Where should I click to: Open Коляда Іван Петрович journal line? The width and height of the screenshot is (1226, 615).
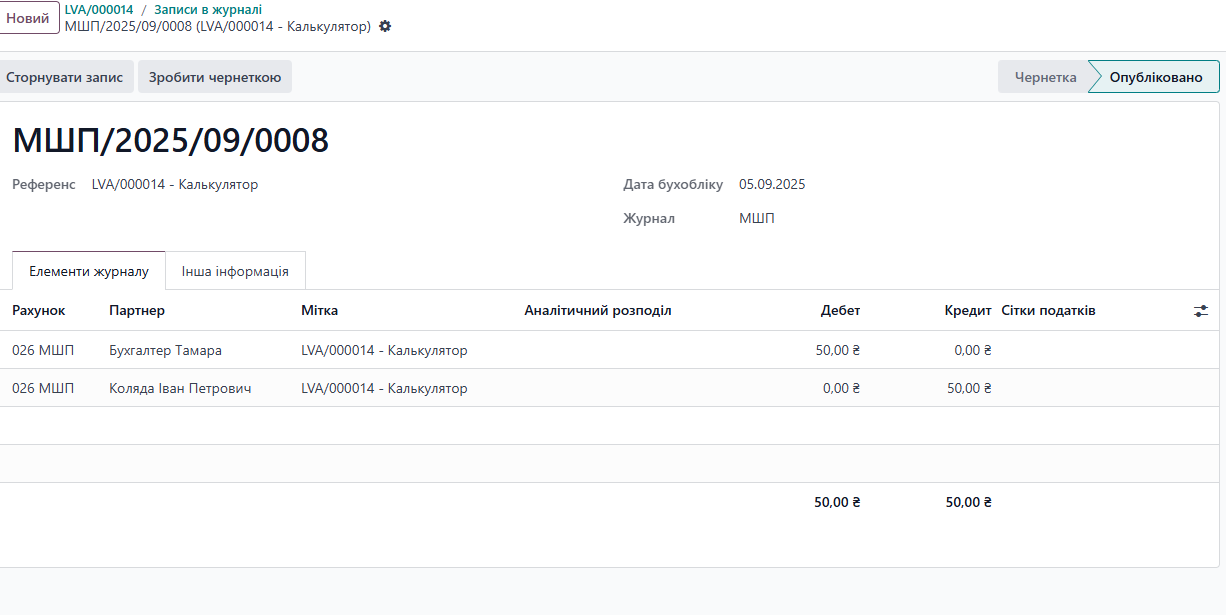(x=180, y=388)
